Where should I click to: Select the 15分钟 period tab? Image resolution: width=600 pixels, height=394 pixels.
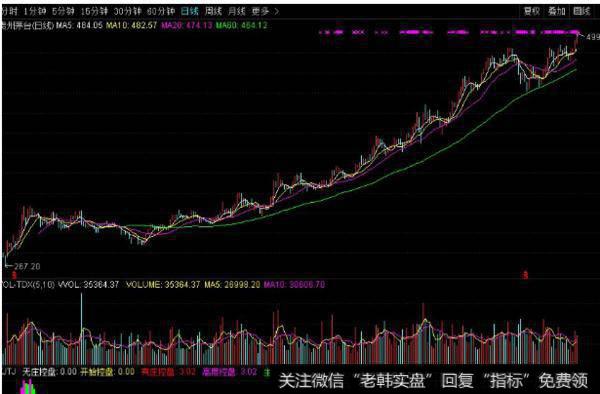(94, 11)
